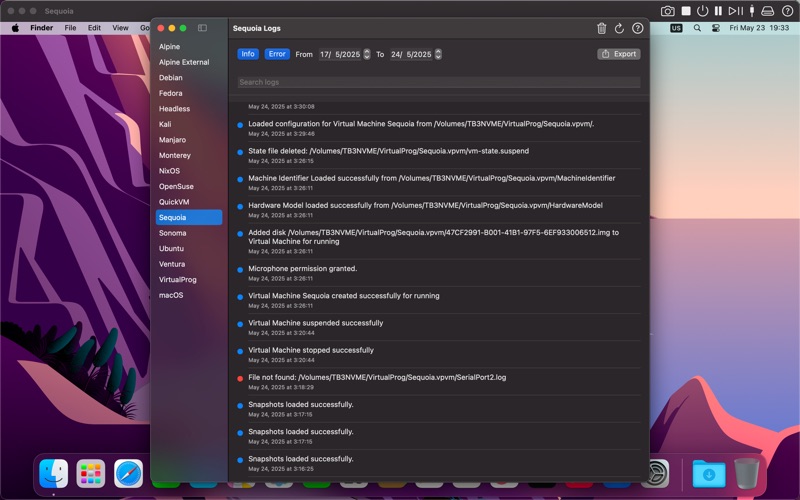Pause the VM using the pause icon
Screen dimensions: 800x500
(x=718, y=11)
